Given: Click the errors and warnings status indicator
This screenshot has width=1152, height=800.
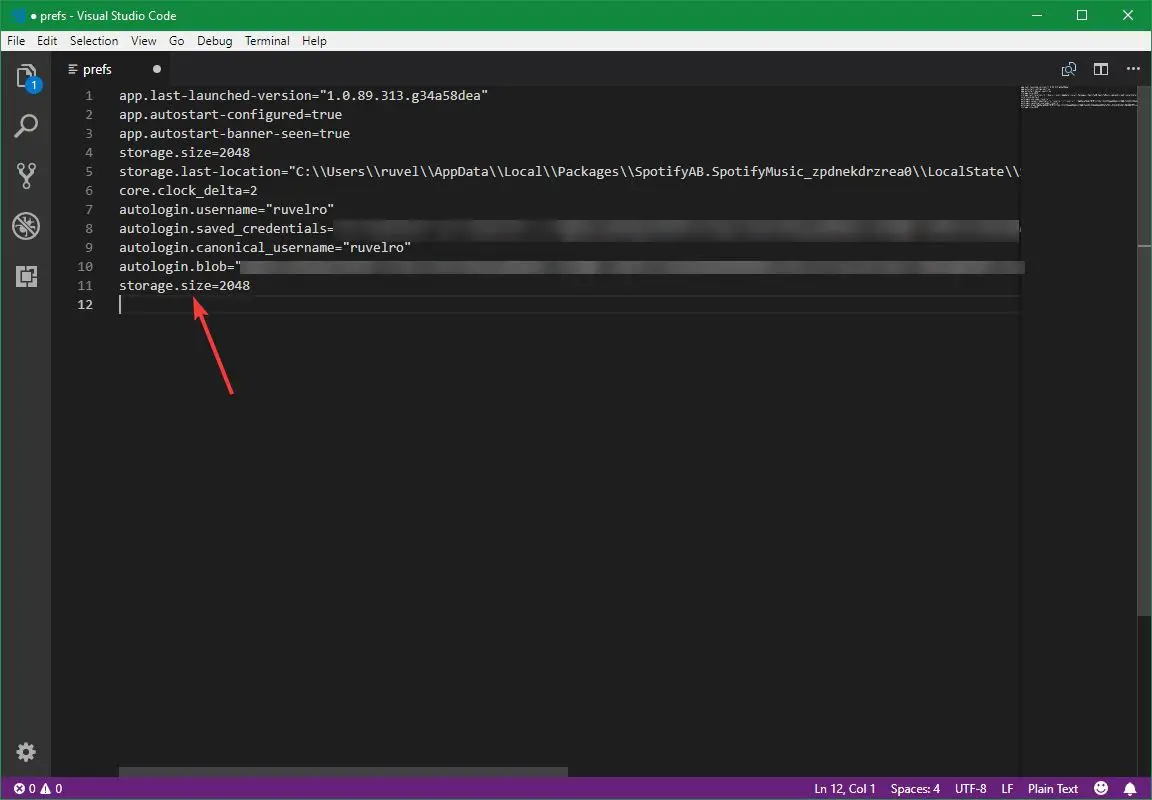Looking at the screenshot, I should 38,788.
